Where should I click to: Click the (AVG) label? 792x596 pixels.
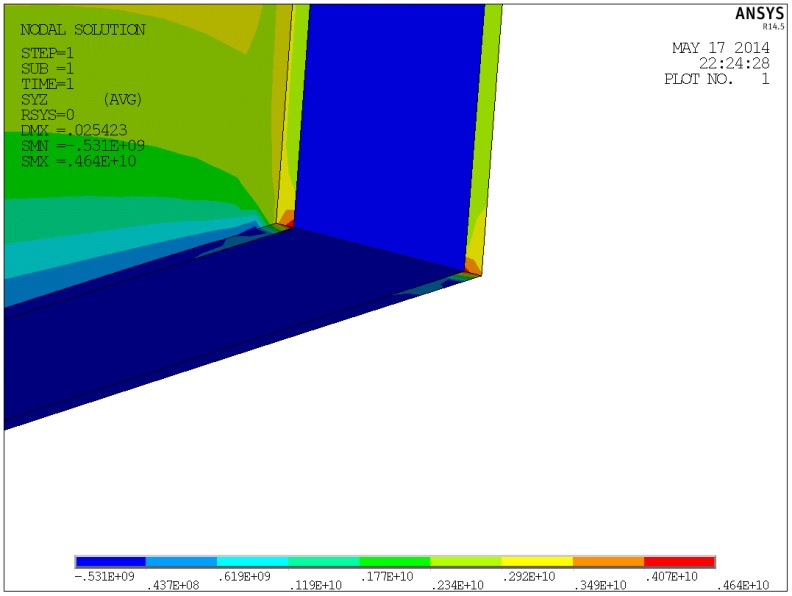pyautogui.click(x=123, y=100)
